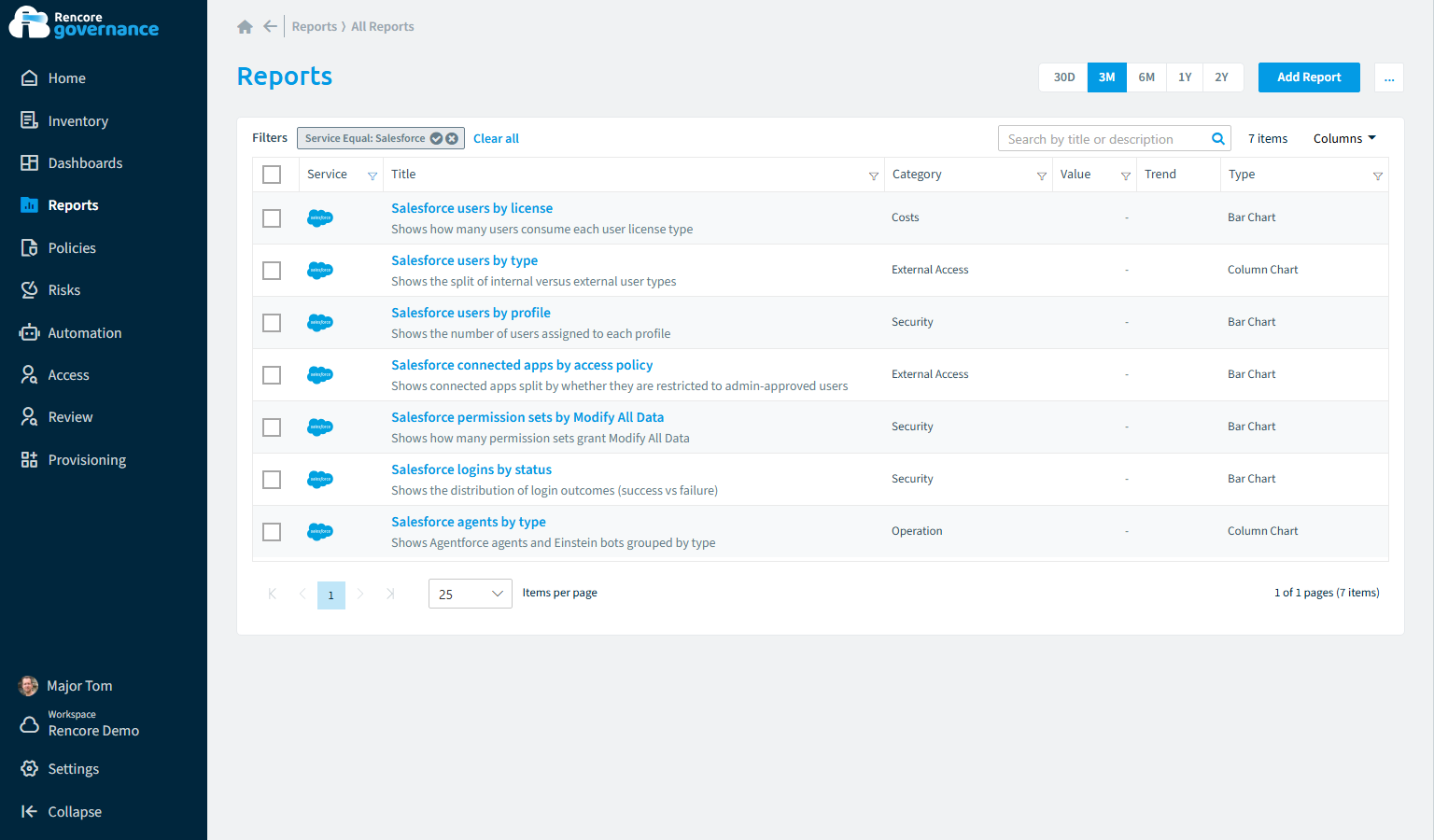Open the Reports breadcrumb link

(x=314, y=26)
